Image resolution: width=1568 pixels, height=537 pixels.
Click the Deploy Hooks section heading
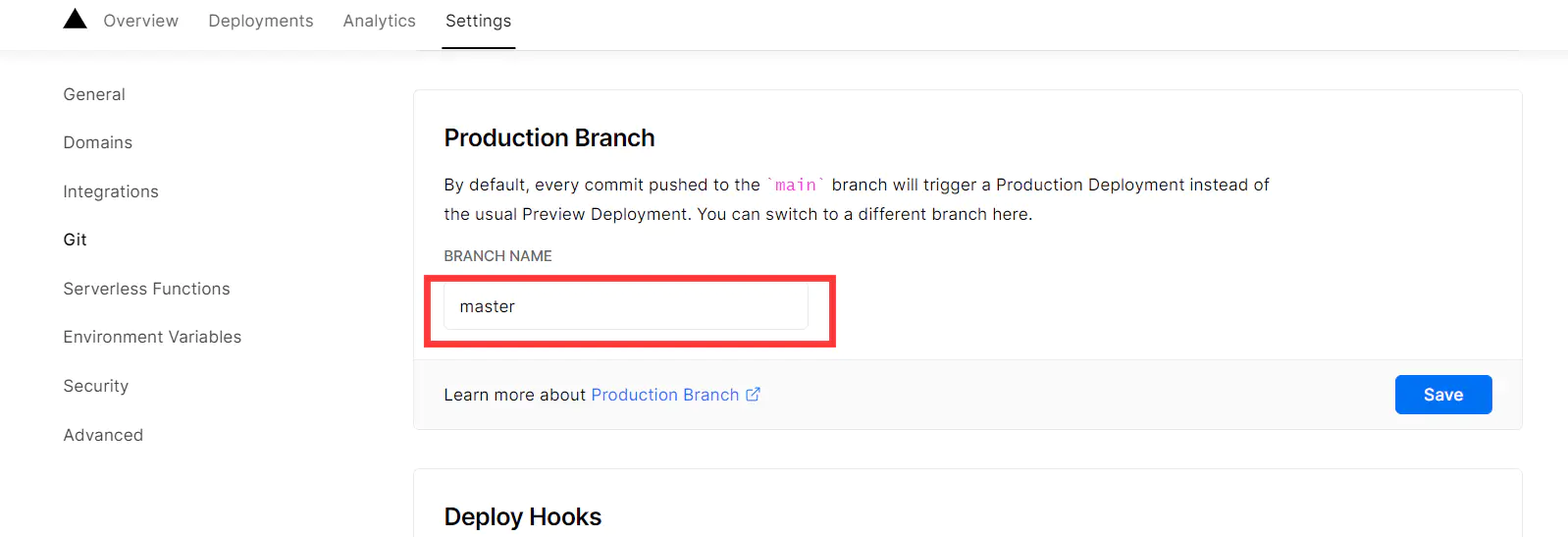click(x=522, y=517)
